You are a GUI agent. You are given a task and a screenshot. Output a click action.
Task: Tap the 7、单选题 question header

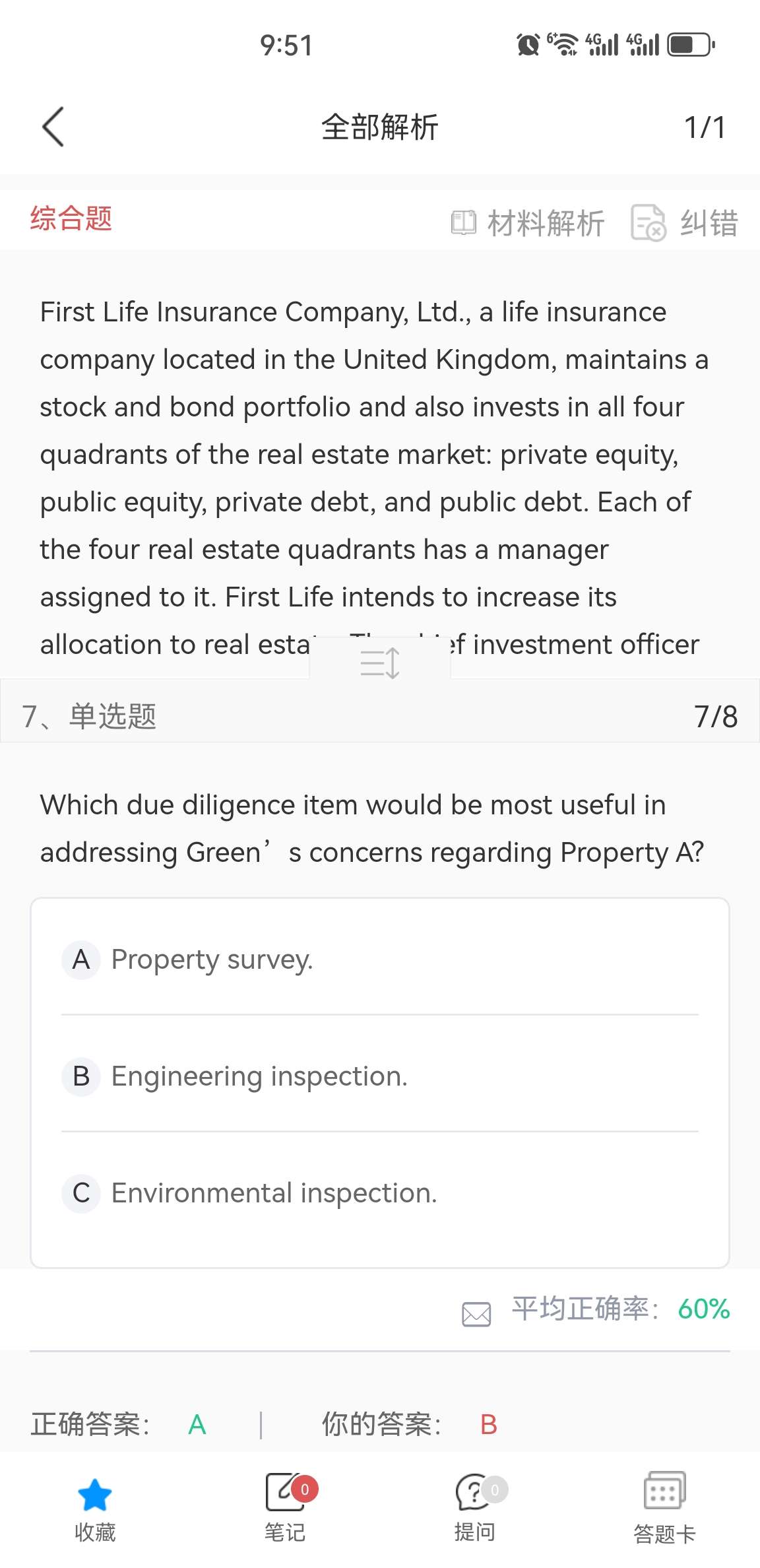tap(90, 717)
